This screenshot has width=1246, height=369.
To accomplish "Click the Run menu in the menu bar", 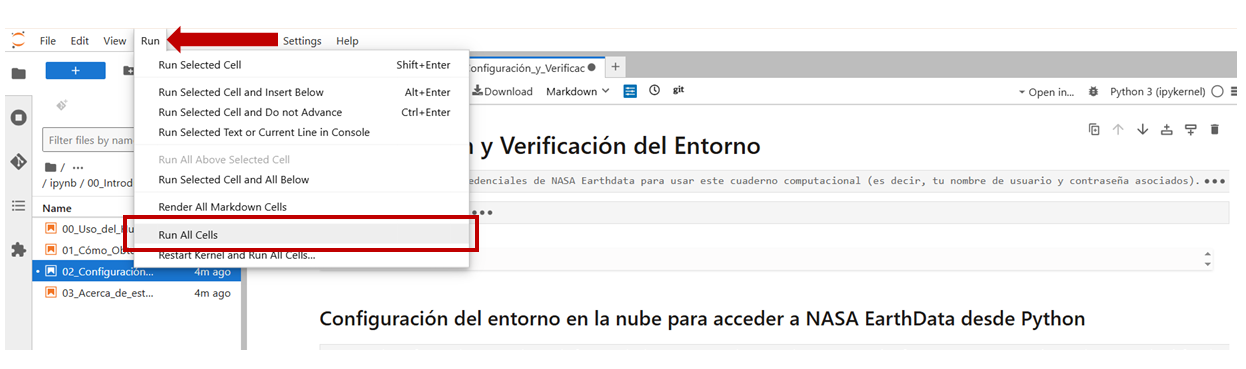I will coord(150,41).
